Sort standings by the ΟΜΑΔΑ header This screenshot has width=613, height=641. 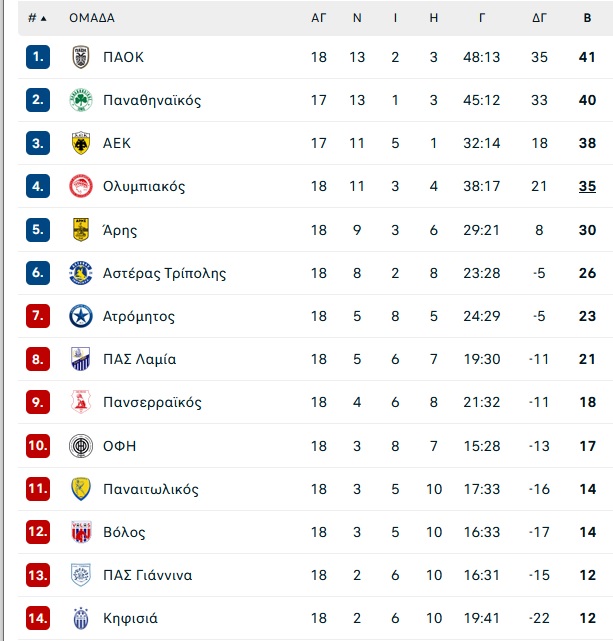pyautogui.click(x=92, y=18)
